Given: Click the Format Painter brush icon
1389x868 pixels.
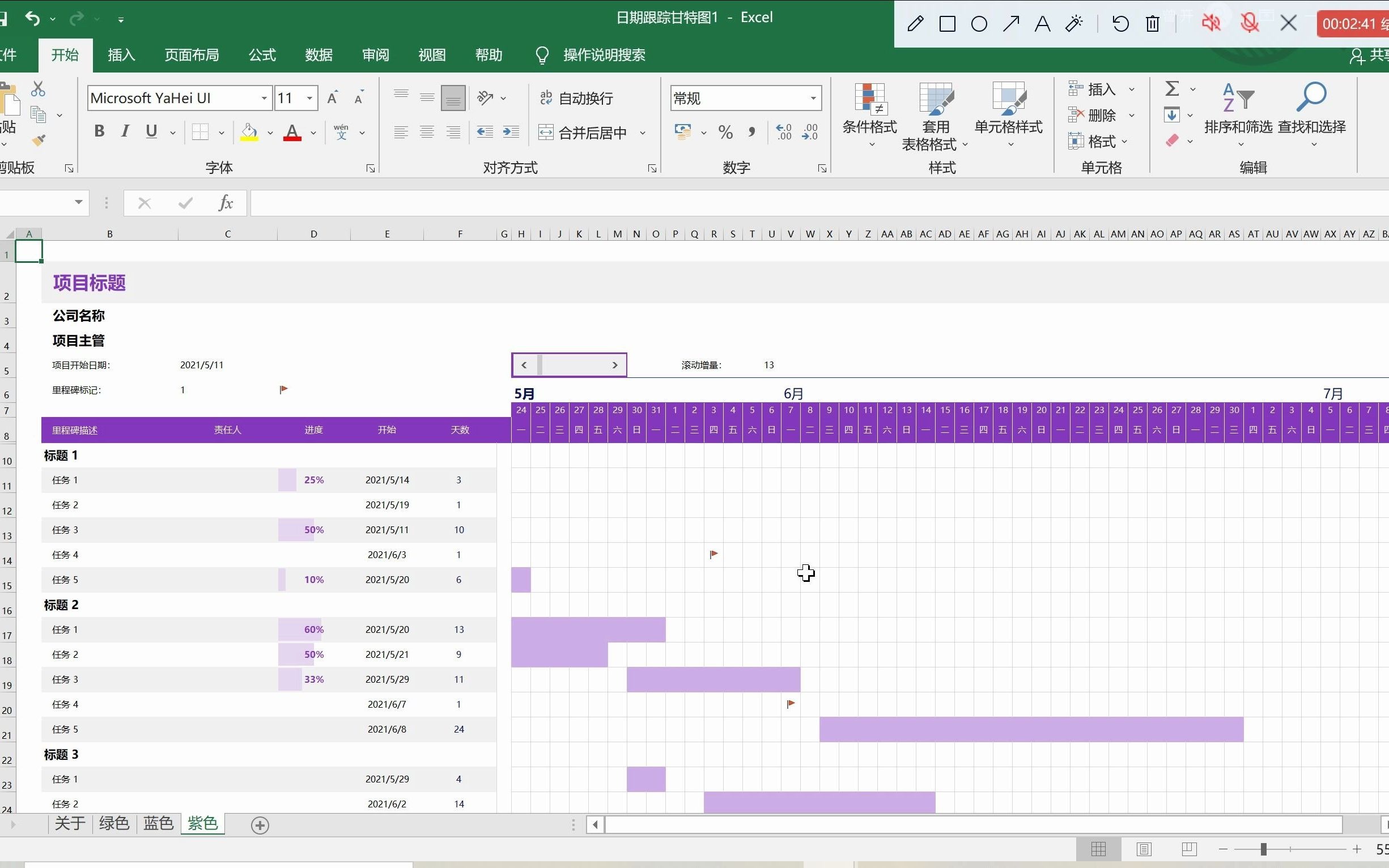Looking at the screenshot, I should (39, 140).
